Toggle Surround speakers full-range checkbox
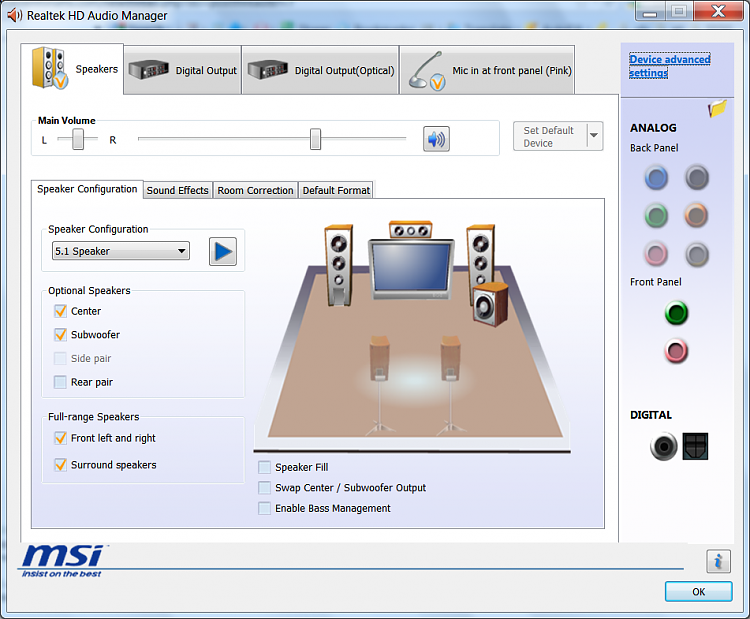Screen dimensions: 750x619 pyautogui.click(x=60, y=465)
